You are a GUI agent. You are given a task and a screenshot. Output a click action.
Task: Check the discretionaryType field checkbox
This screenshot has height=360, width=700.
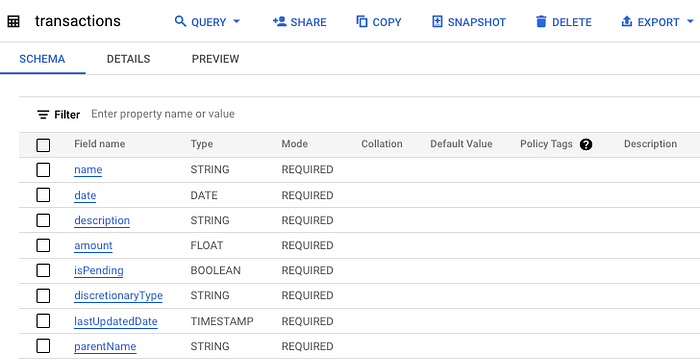(x=43, y=295)
